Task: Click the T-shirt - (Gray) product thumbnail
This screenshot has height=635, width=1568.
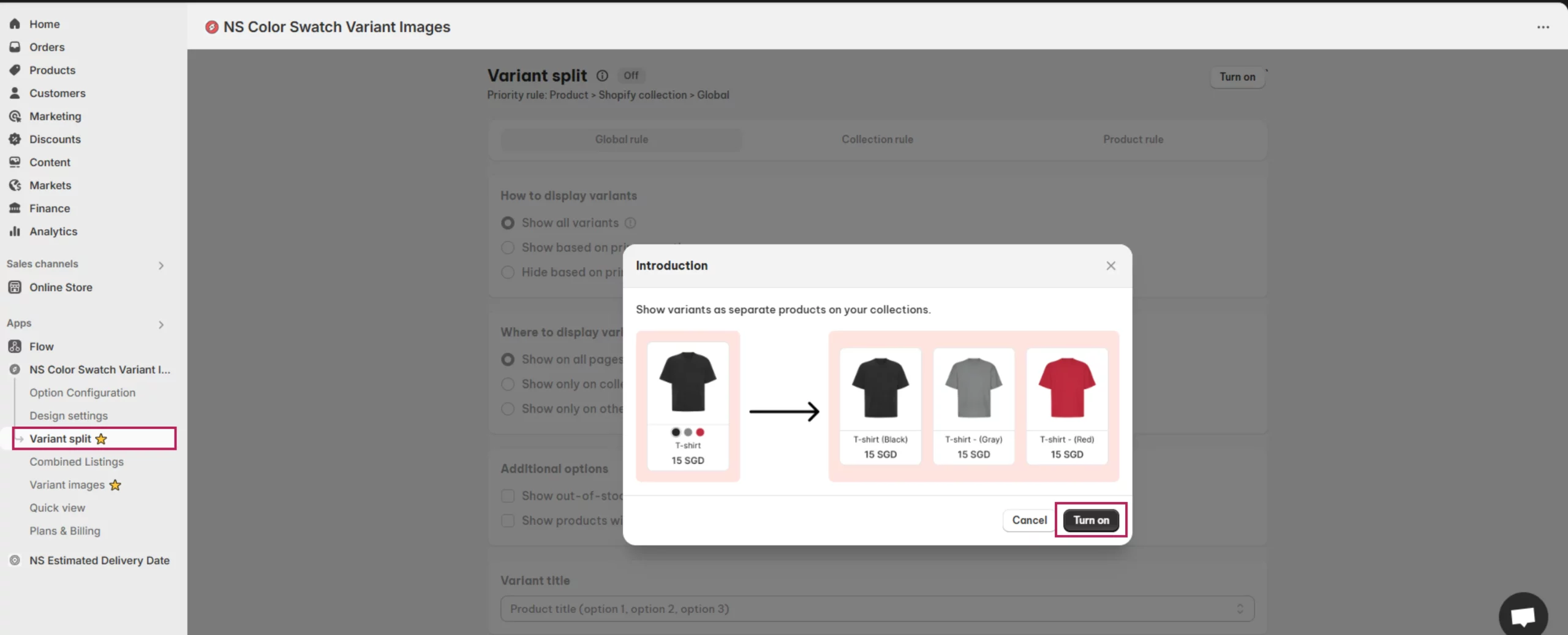Action: [x=973, y=389]
